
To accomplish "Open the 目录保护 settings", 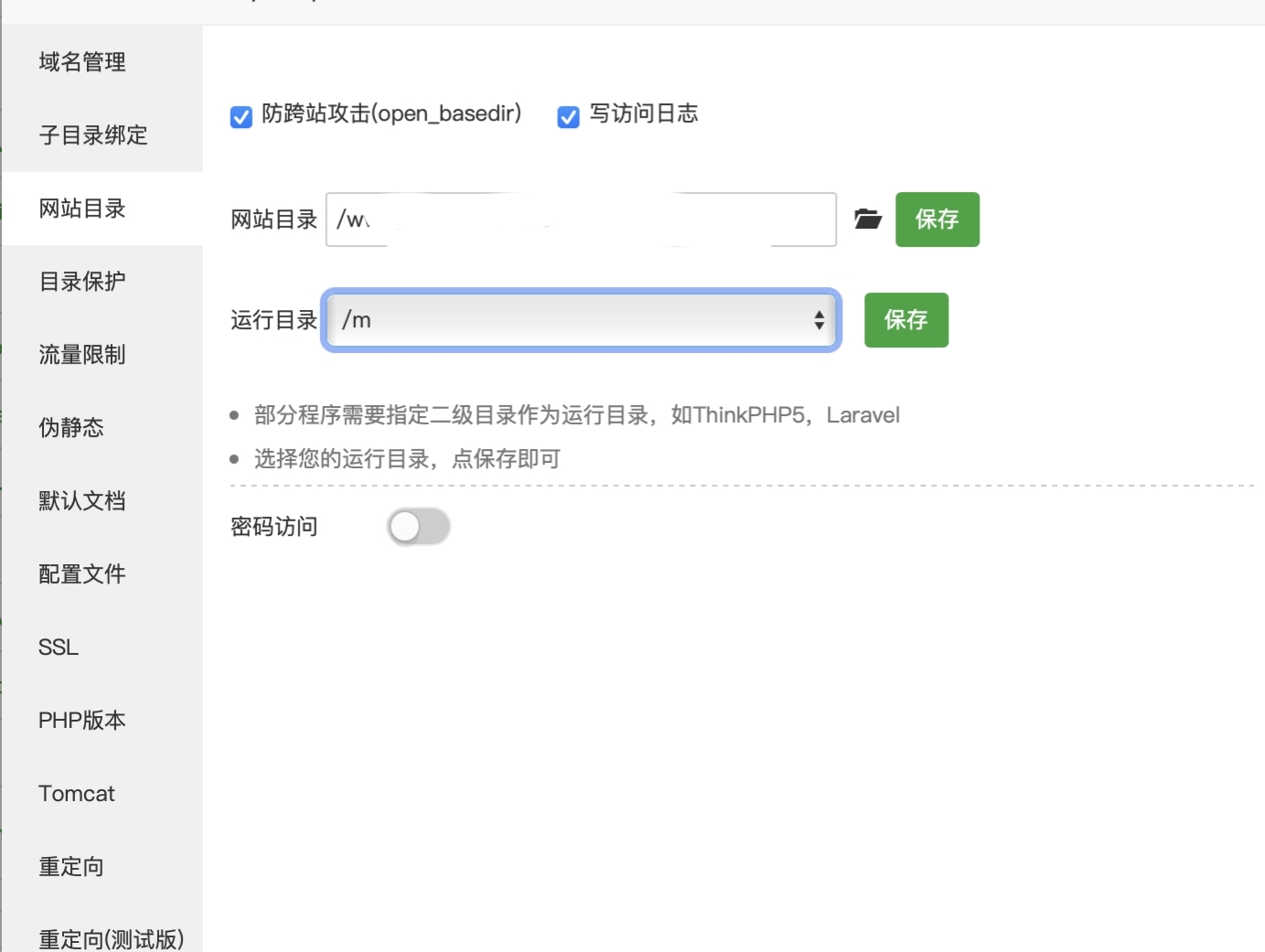I will point(81,282).
